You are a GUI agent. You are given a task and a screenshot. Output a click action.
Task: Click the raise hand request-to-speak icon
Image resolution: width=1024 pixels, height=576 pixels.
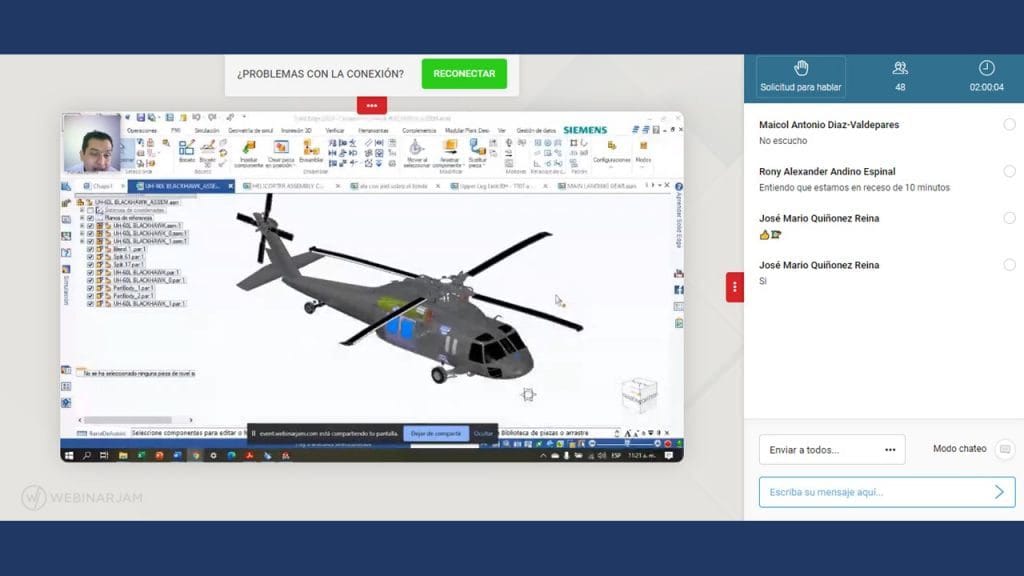800,68
